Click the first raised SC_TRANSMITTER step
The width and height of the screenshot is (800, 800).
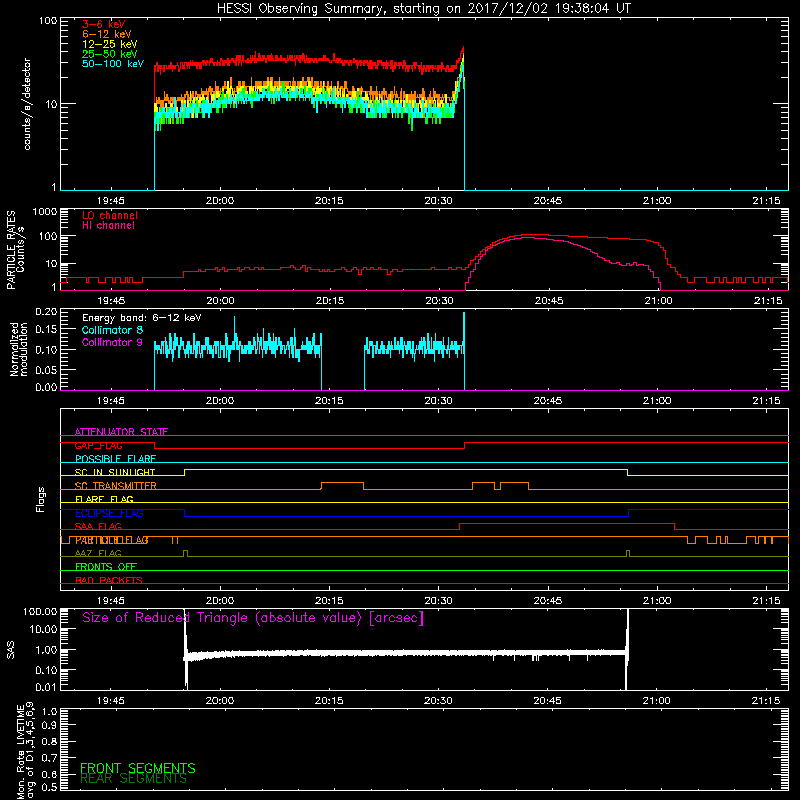[342, 483]
